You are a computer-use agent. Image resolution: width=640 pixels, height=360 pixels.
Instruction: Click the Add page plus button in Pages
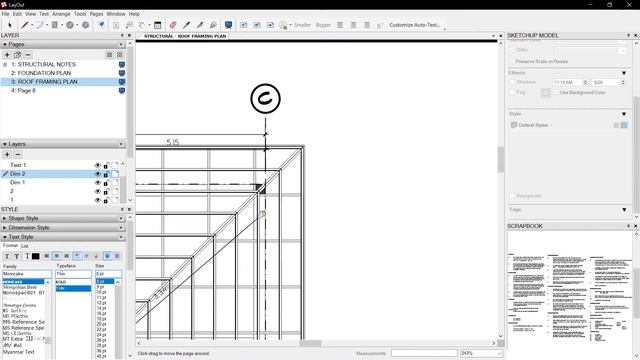point(7,55)
